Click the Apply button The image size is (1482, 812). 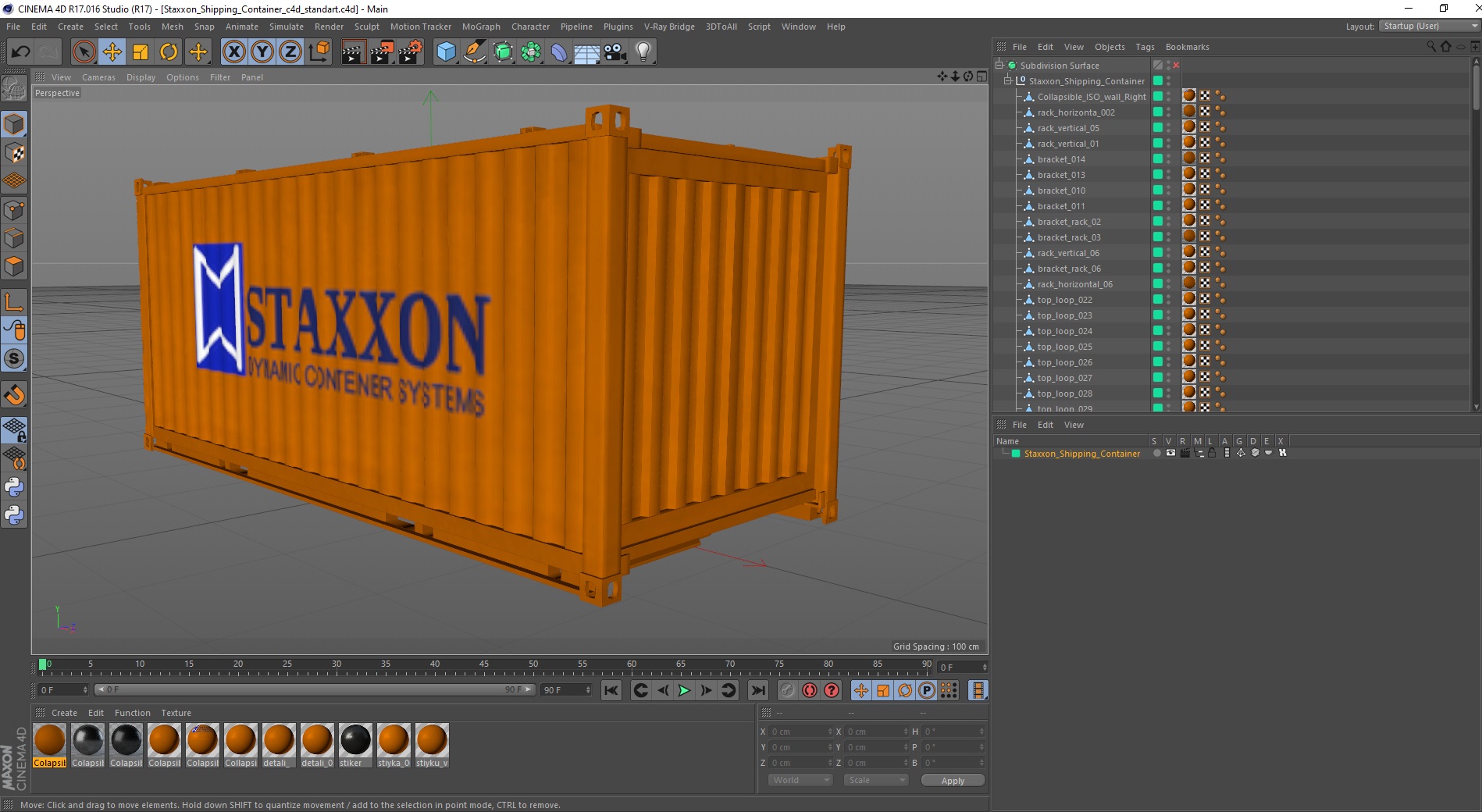(x=953, y=780)
